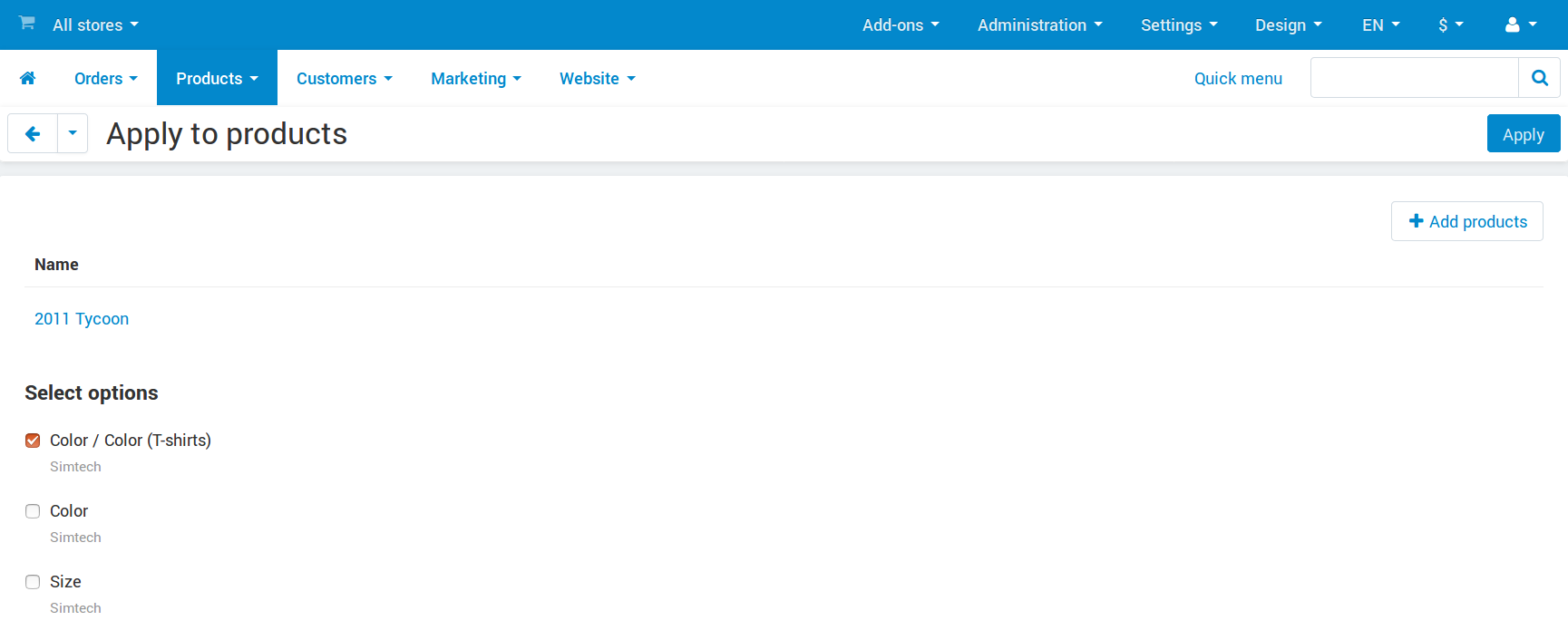Screen dimensions: 1568x630
Task: Click the Quick menu link
Action: point(1238,78)
